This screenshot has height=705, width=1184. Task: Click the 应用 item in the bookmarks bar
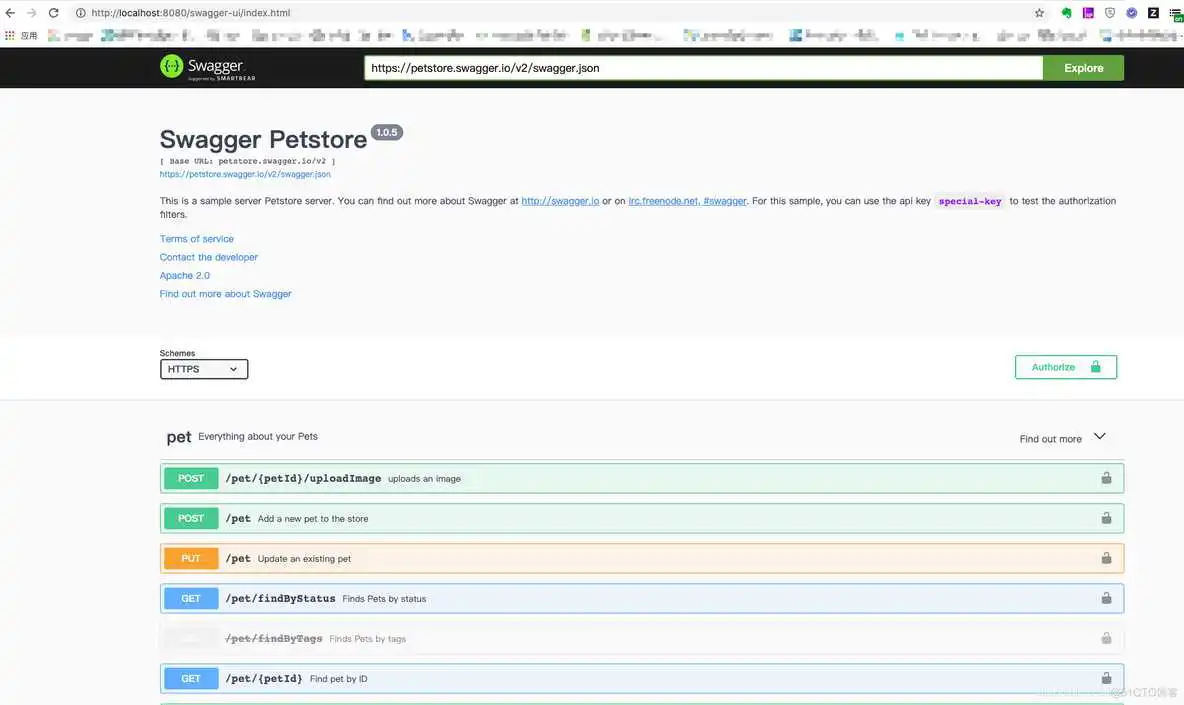click(x=25, y=34)
